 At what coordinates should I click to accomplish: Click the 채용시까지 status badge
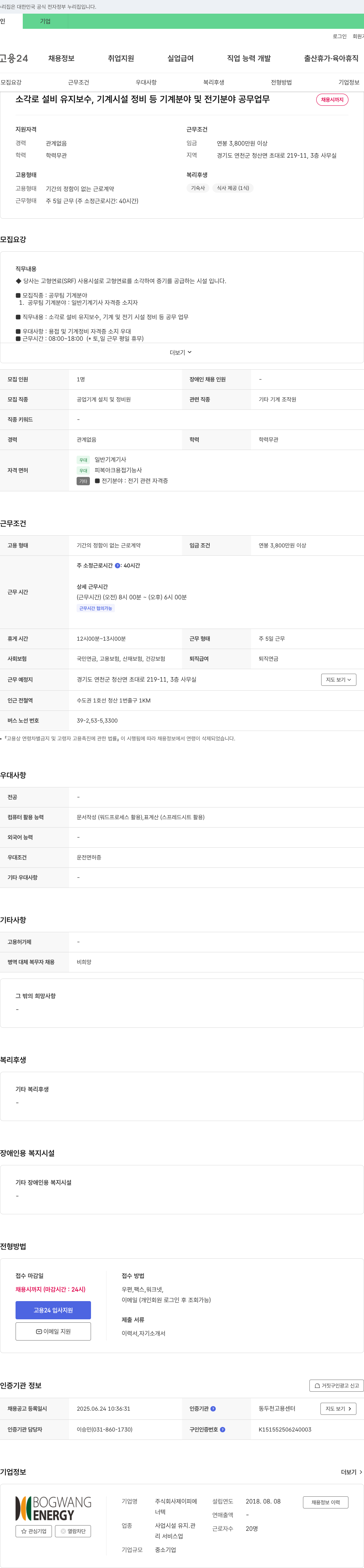(333, 100)
